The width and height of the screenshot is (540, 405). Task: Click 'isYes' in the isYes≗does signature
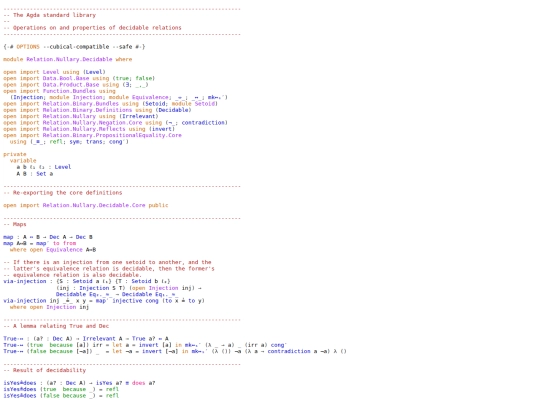104,383
